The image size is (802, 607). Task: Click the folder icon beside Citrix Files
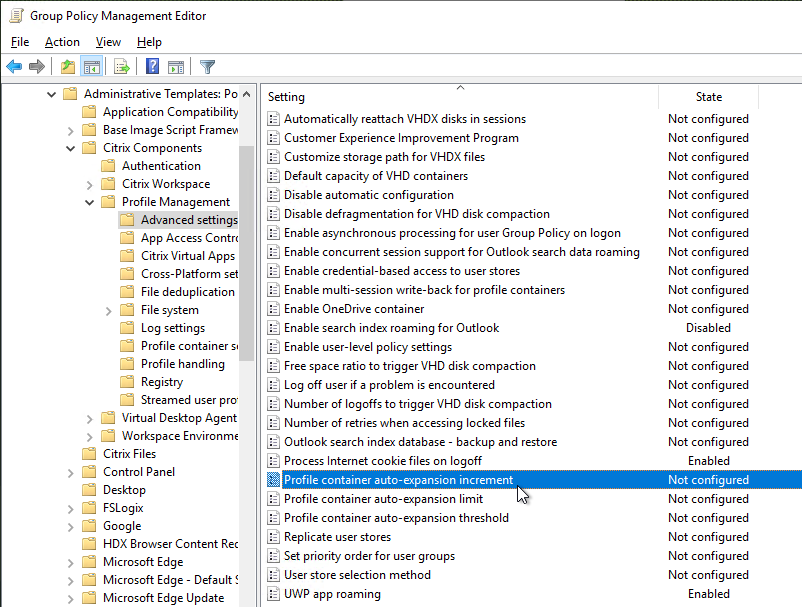[x=89, y=454]
